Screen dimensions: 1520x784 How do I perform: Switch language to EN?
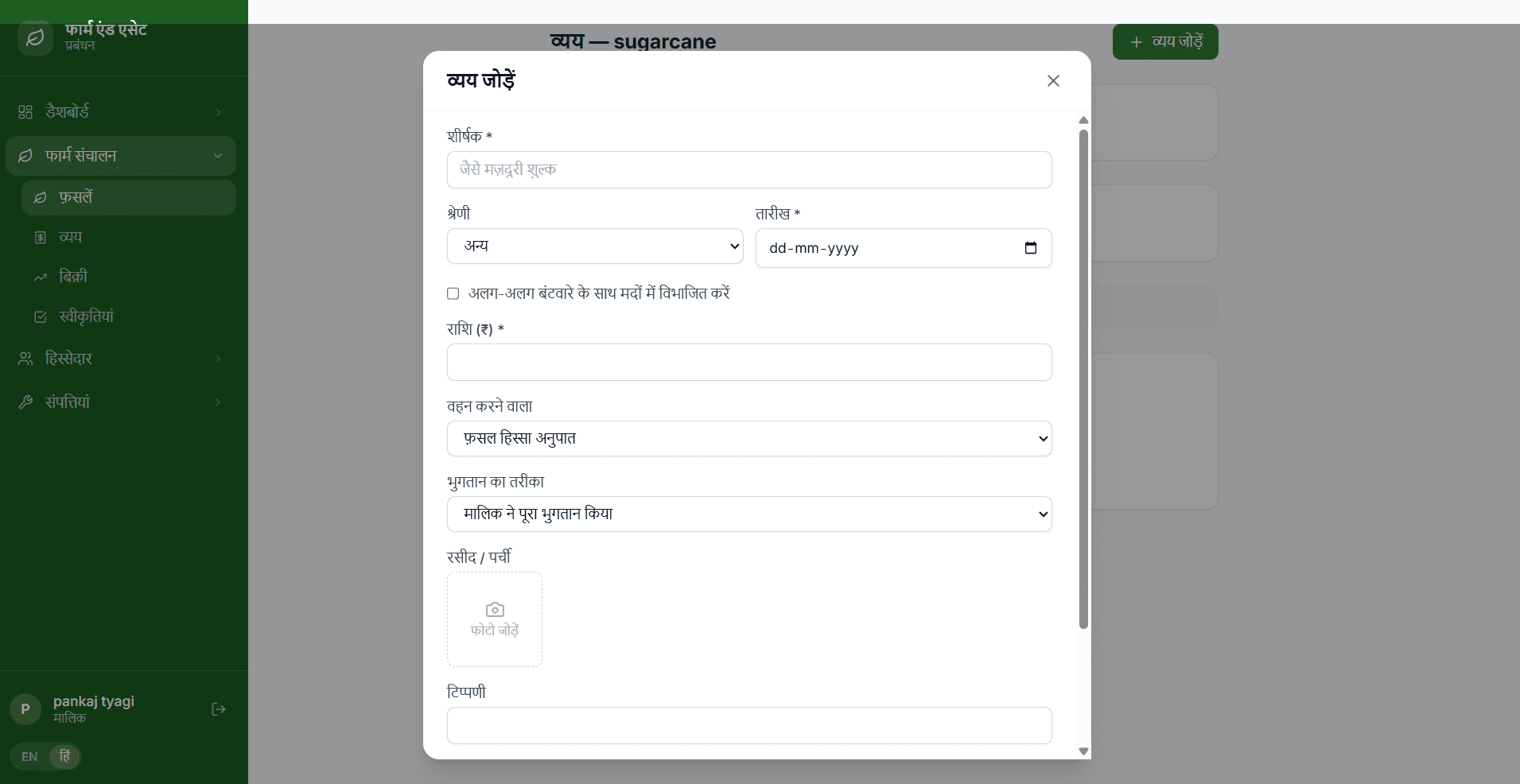point(29,756)
